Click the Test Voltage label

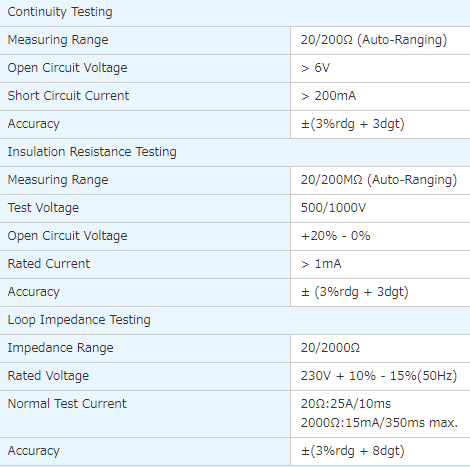[43, 208]
